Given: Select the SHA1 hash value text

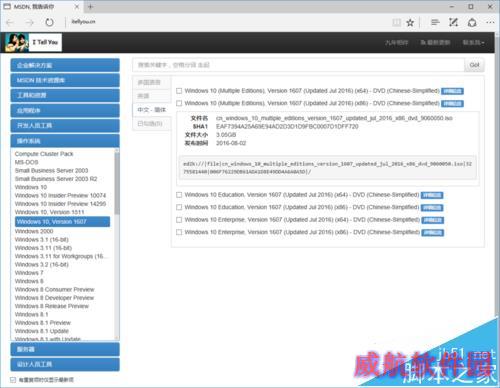Looking at the screenshot, I should 287,127.
